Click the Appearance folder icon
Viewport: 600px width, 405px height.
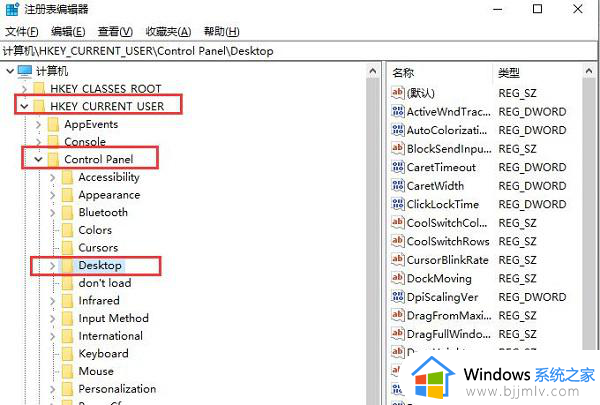pyautogui.click(x=67, y=195)
